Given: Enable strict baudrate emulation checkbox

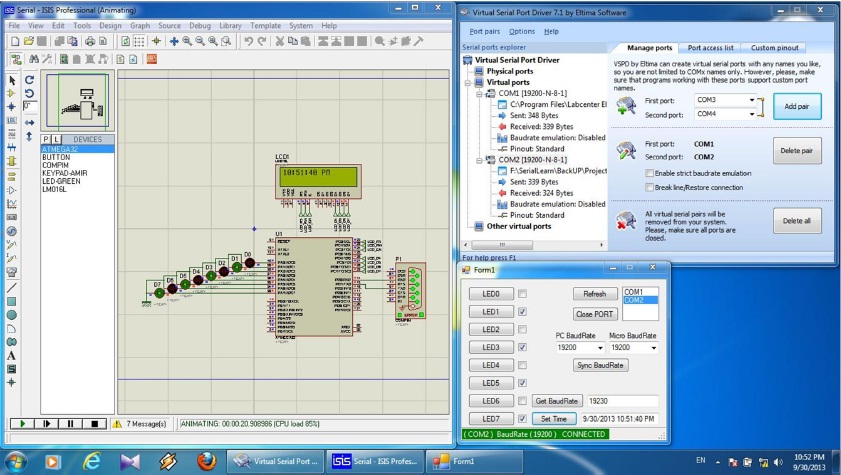Looking at the screenshot, I should (x=649, y=173).
